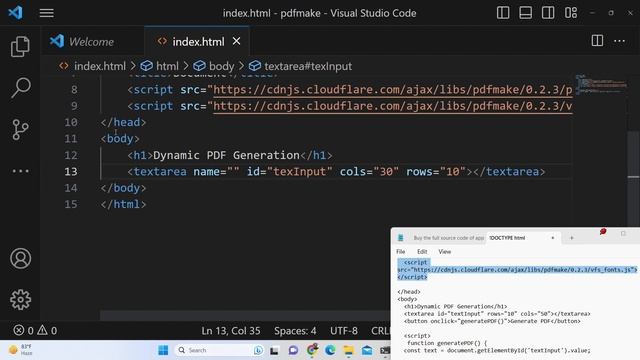Open Task View on taskbar
The height and width of the screenshot is (360, 640).
(x=274, y=351)
